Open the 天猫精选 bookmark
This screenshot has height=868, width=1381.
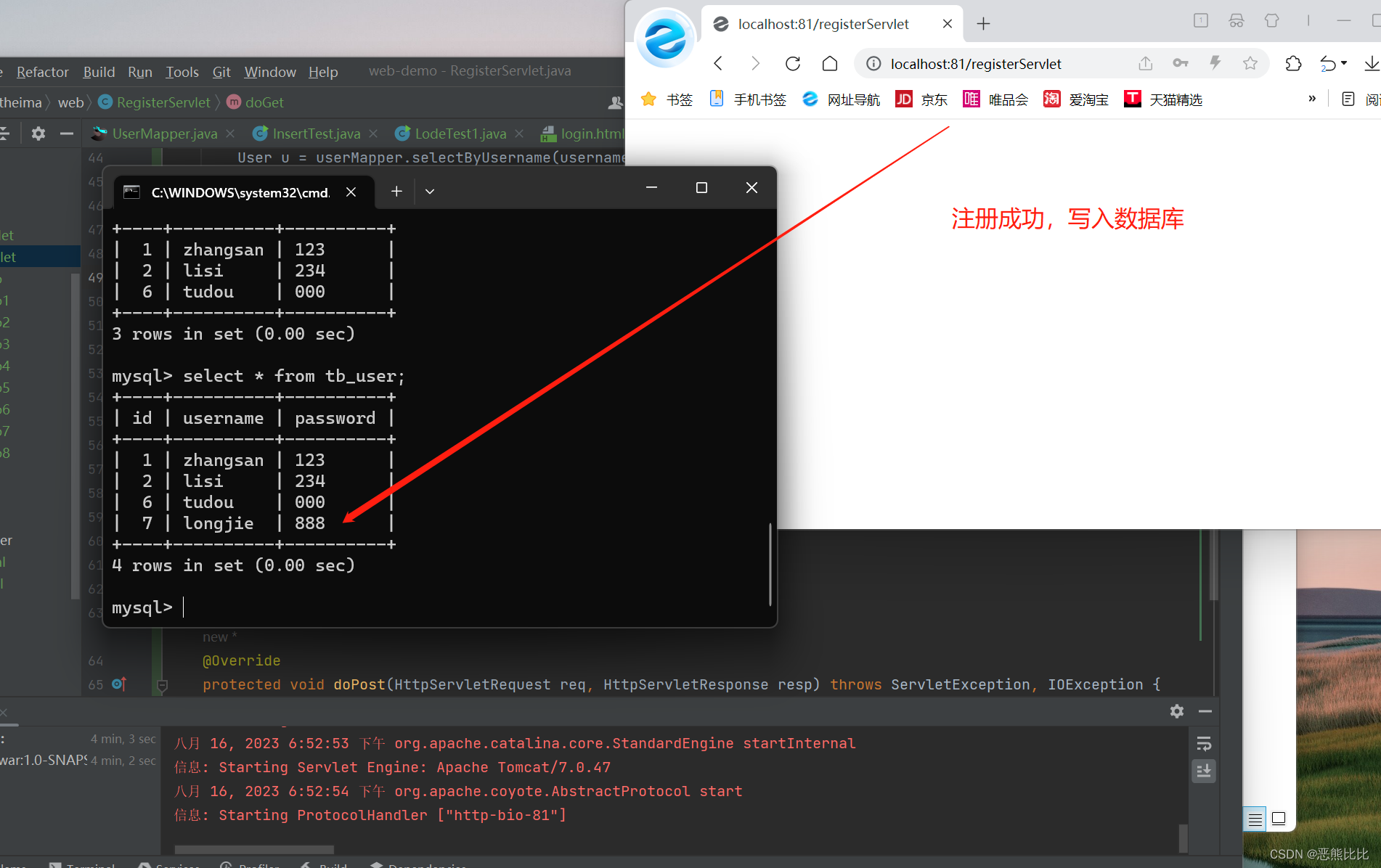click(1163, 99)
